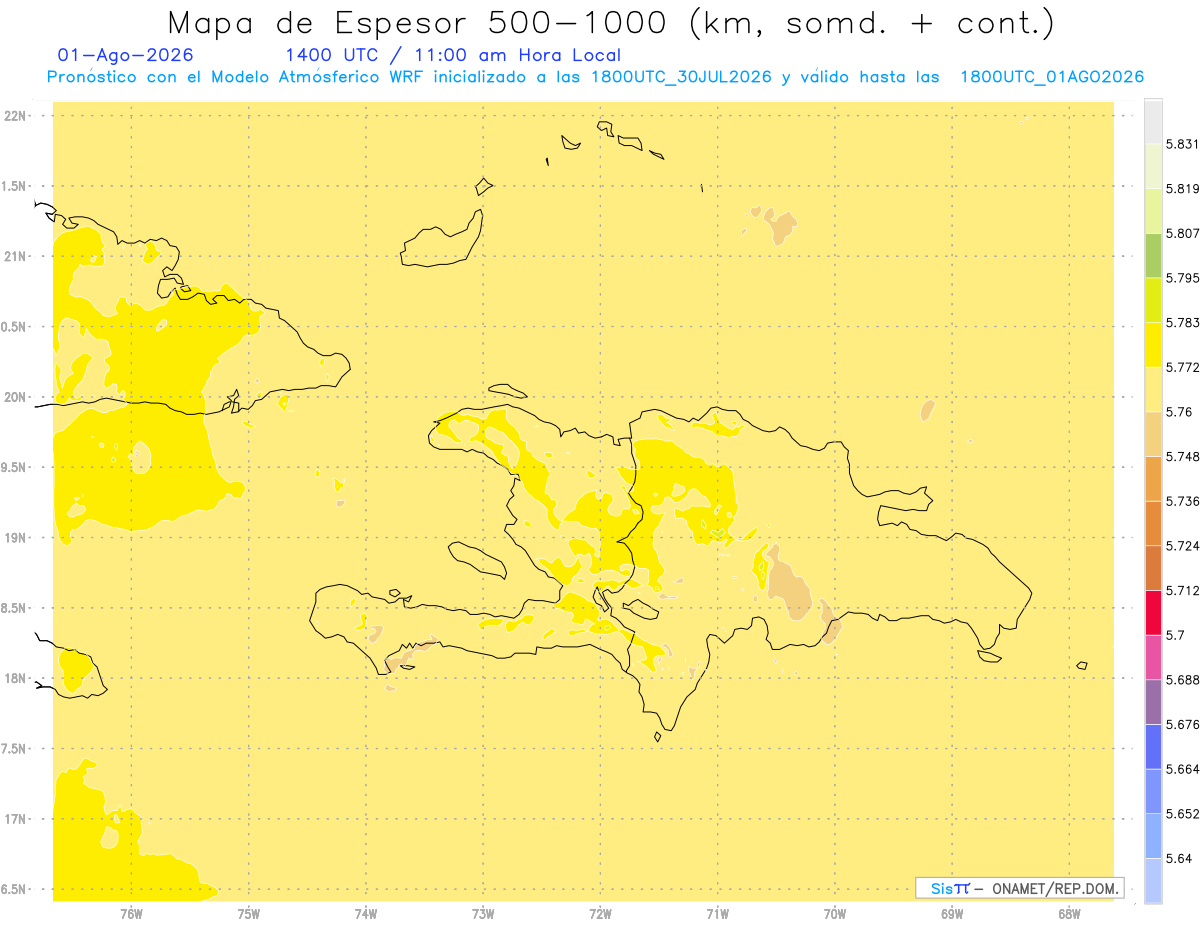The width and height of the screenshot is (1200, 927).
Task: Click legend value '5.748'
Action: (x=1182, y=457)
